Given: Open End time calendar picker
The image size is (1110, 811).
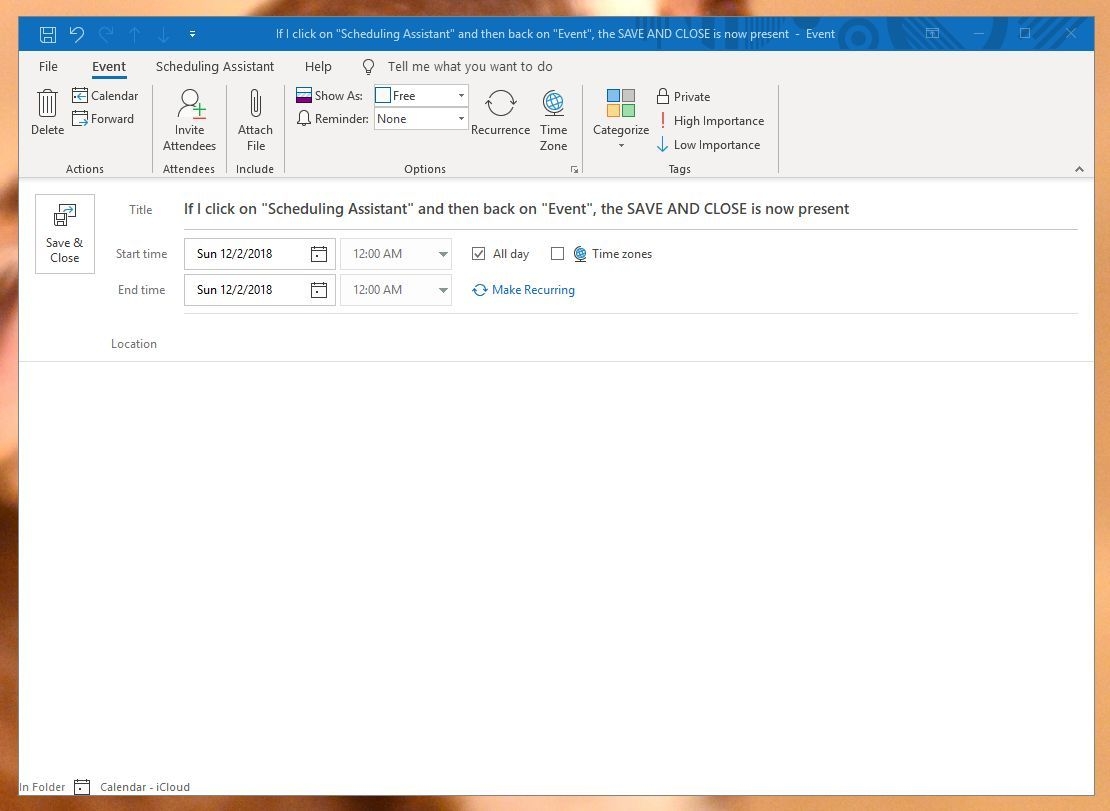Looking at the screenshot, I should click(319, 289).
